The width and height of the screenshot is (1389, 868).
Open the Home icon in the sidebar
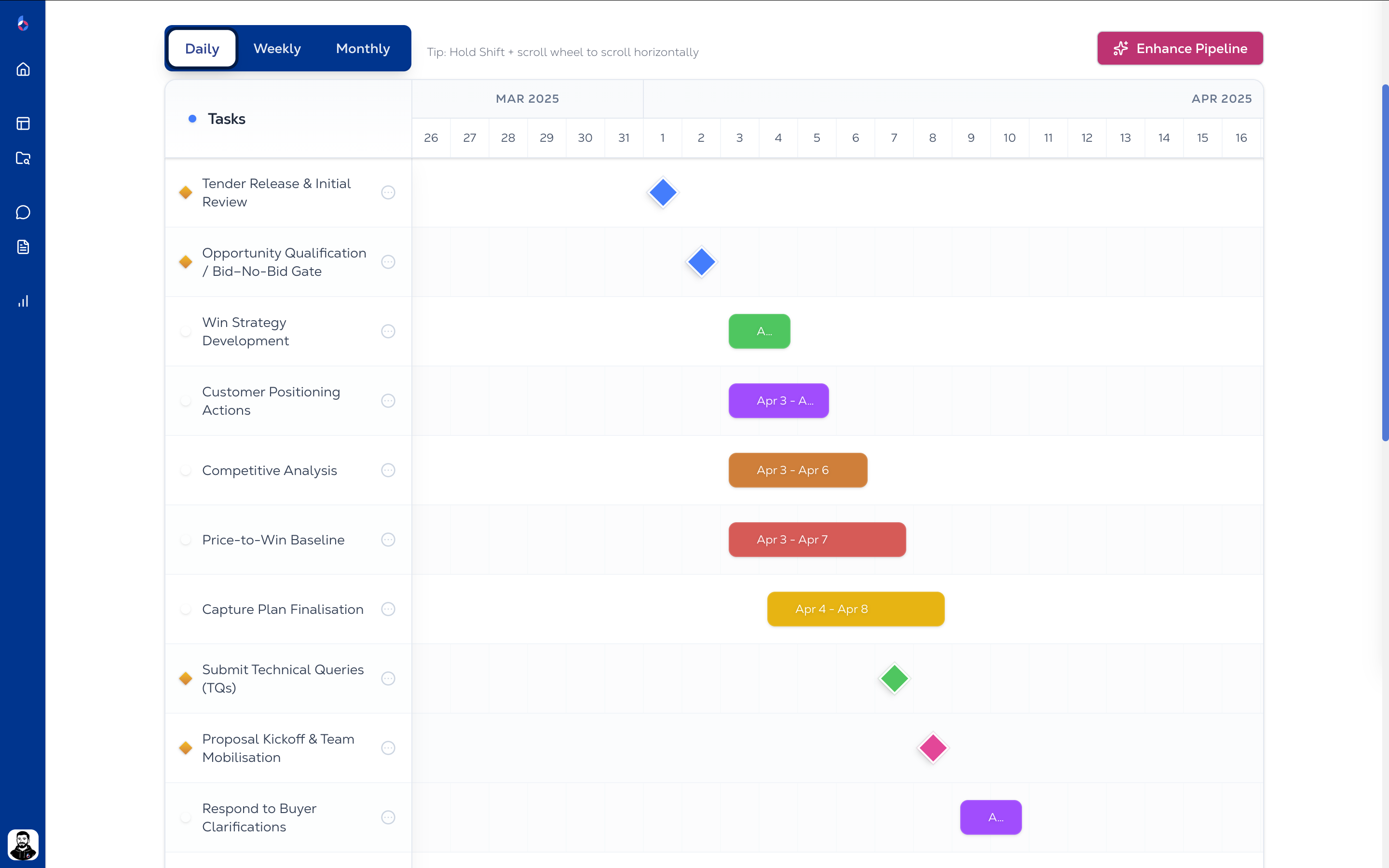click(23, 68)
